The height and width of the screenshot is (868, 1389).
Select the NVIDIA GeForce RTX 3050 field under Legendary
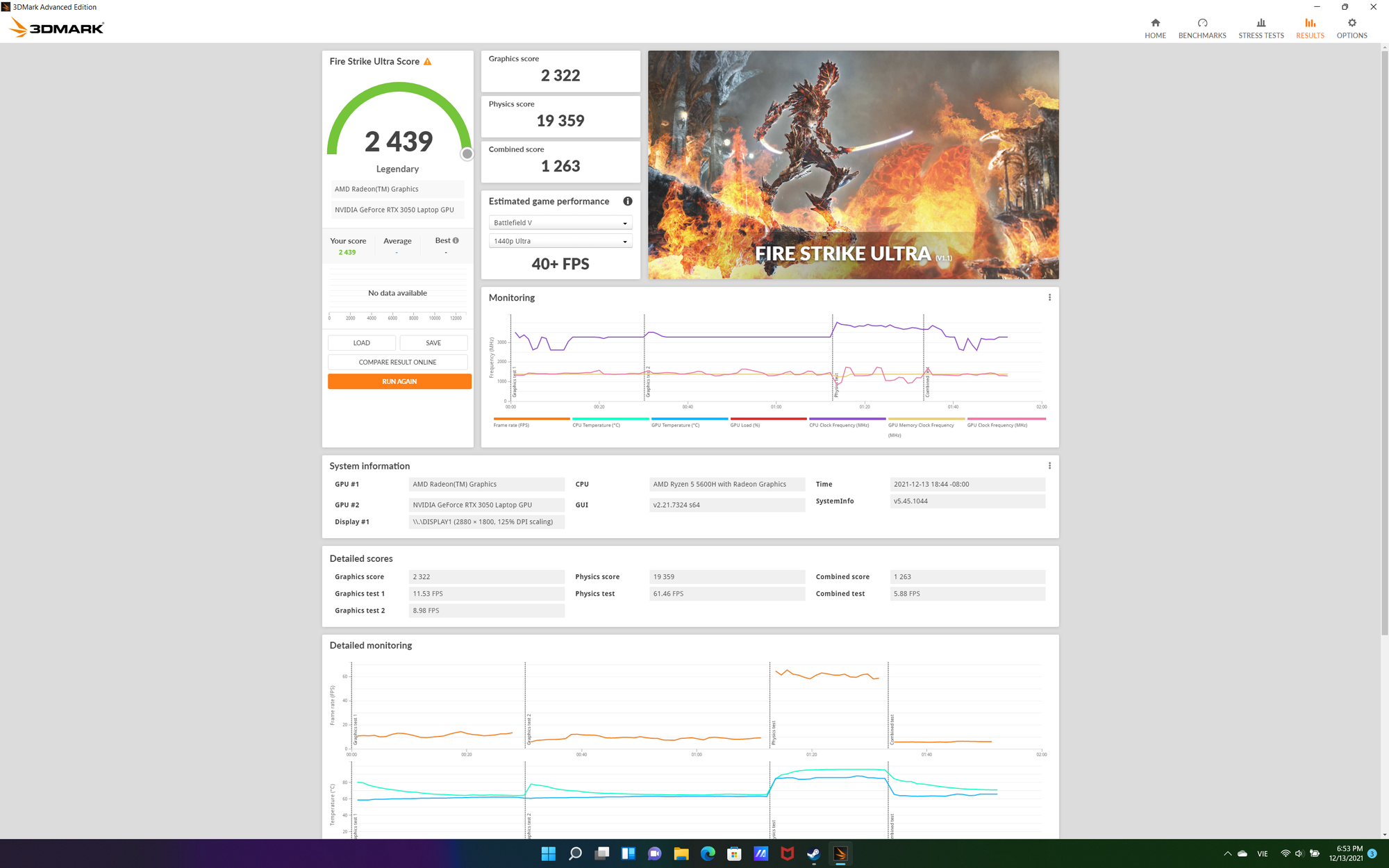tap(397, 210)
